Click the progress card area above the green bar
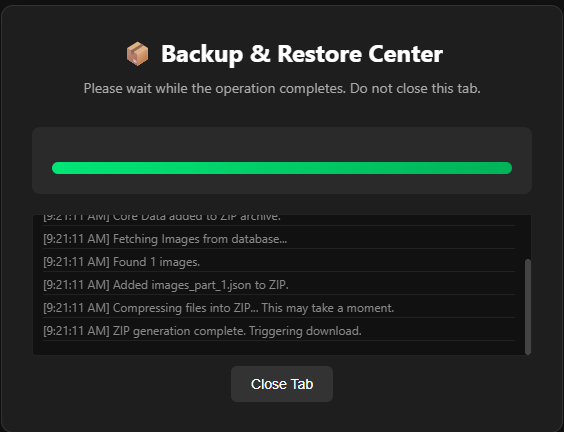This screenshot has width=564, height=432. (x=282, y=144)
